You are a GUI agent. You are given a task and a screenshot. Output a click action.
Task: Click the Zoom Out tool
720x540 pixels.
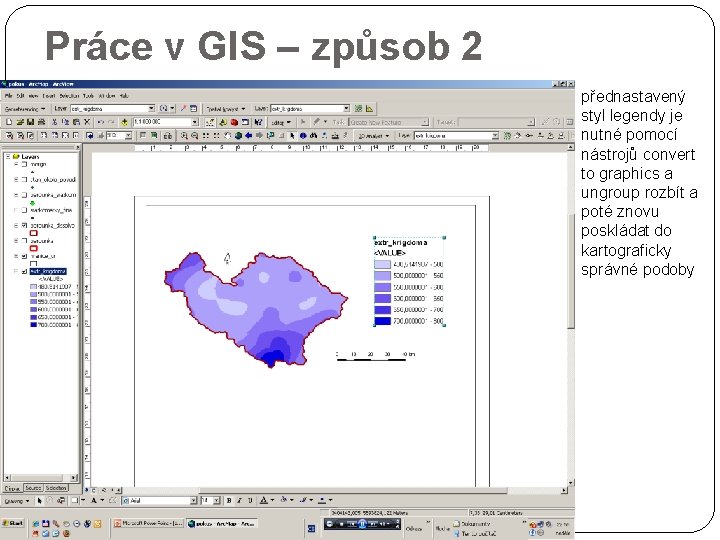pos(195,135)
